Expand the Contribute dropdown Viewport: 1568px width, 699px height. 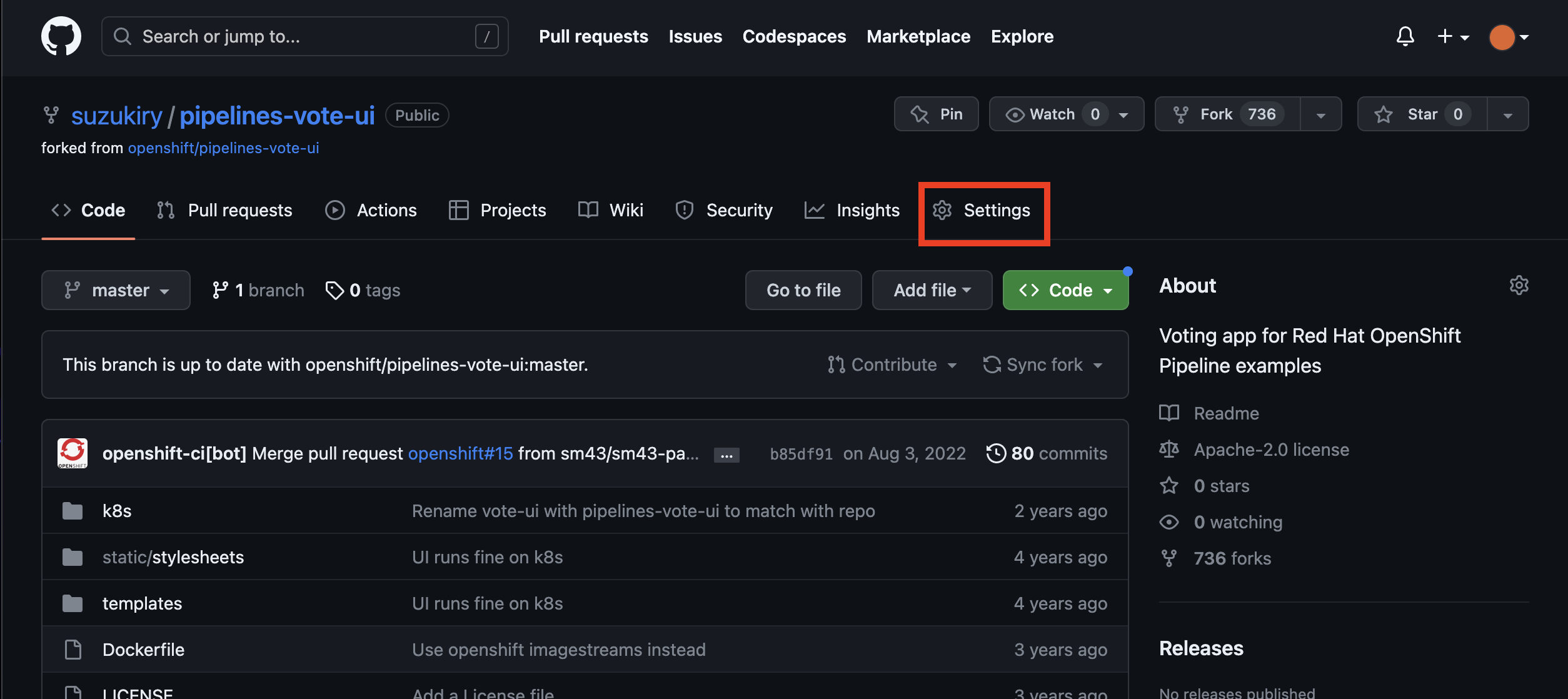(x=893, y=365)
